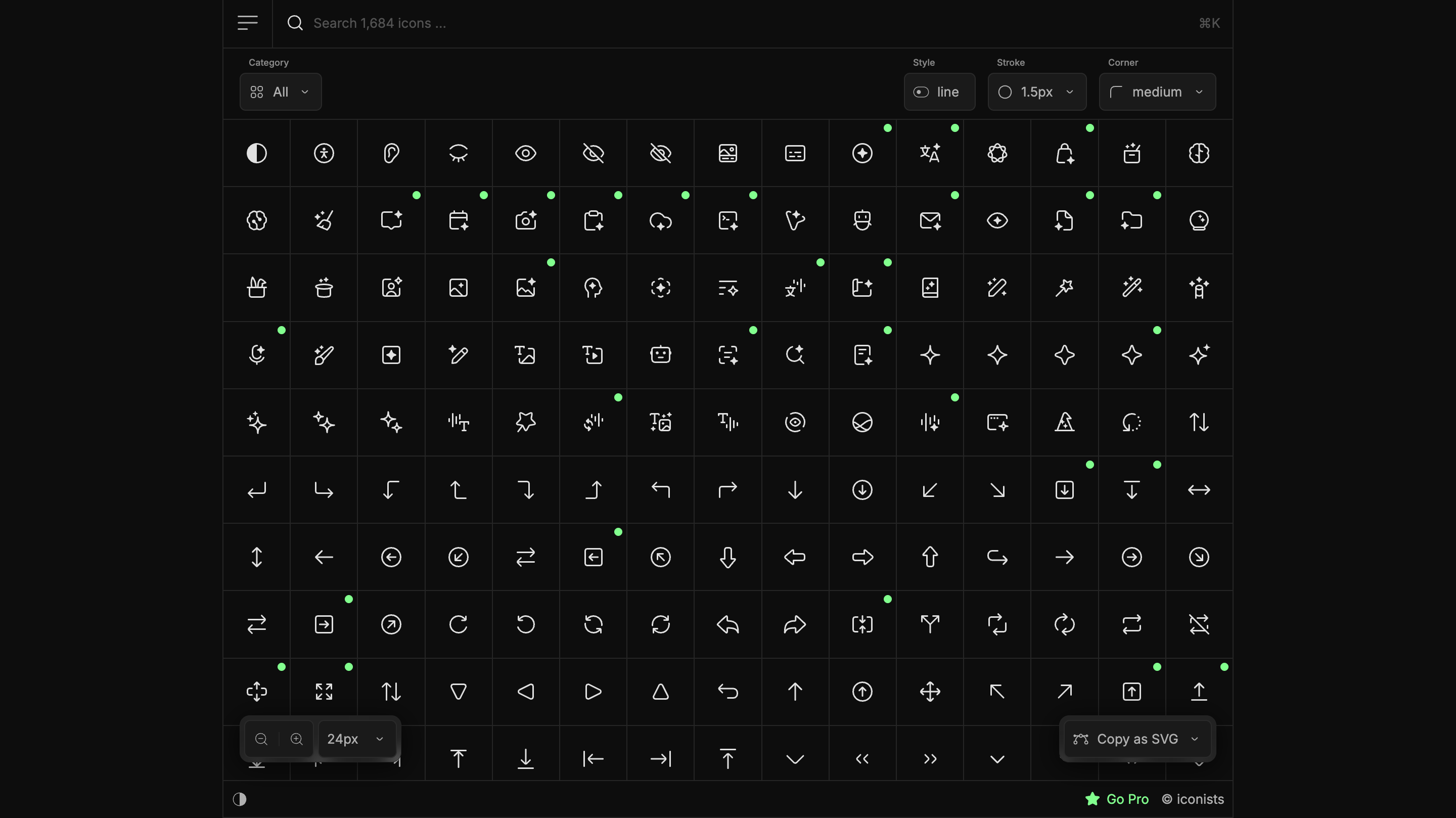Open the Category All dropdown
1456x818 pixels.
(x=281, y=92)
